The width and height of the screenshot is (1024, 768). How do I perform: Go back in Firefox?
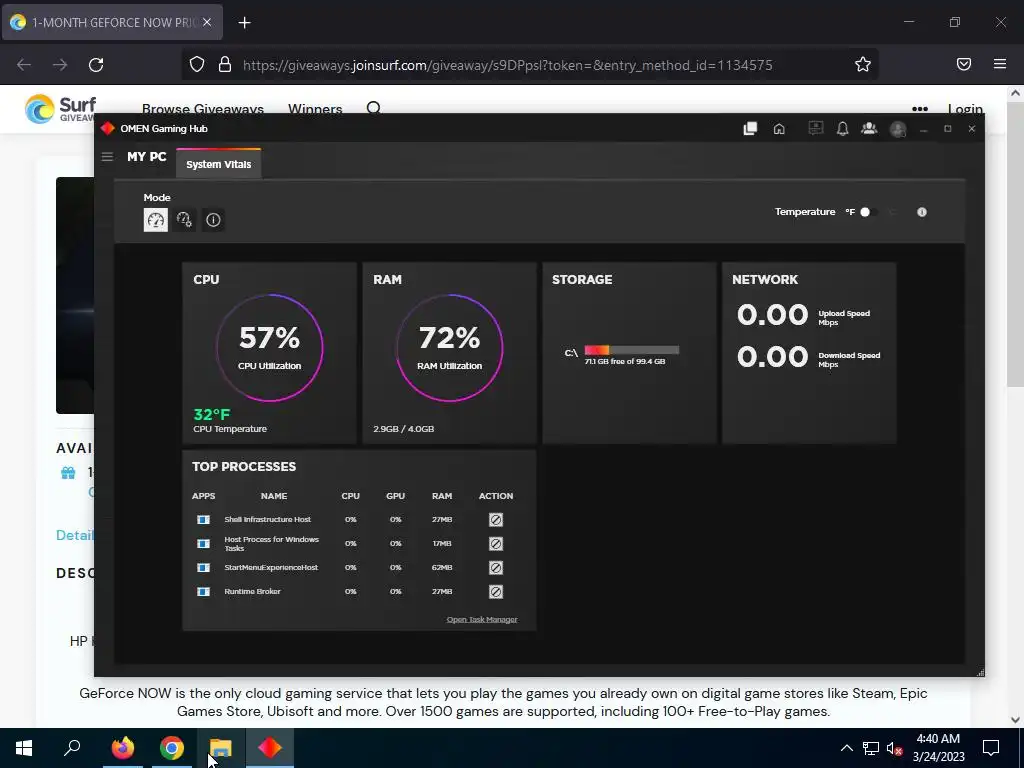(24, 65)
